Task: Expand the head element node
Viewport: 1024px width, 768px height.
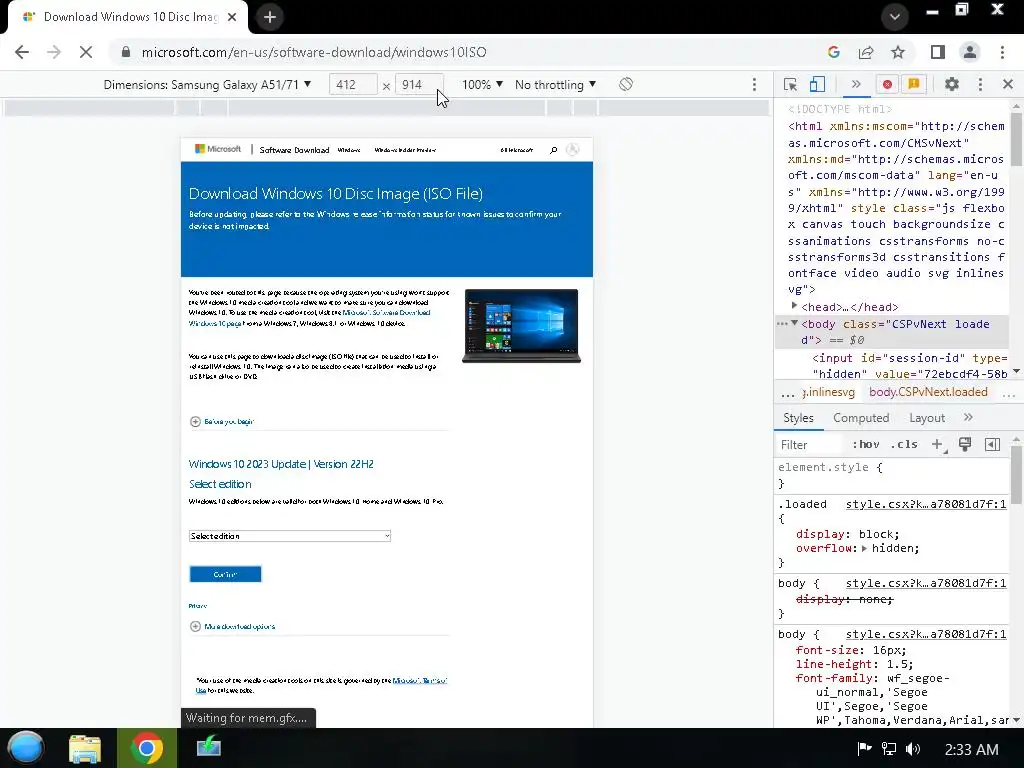Action: (794, 306)
